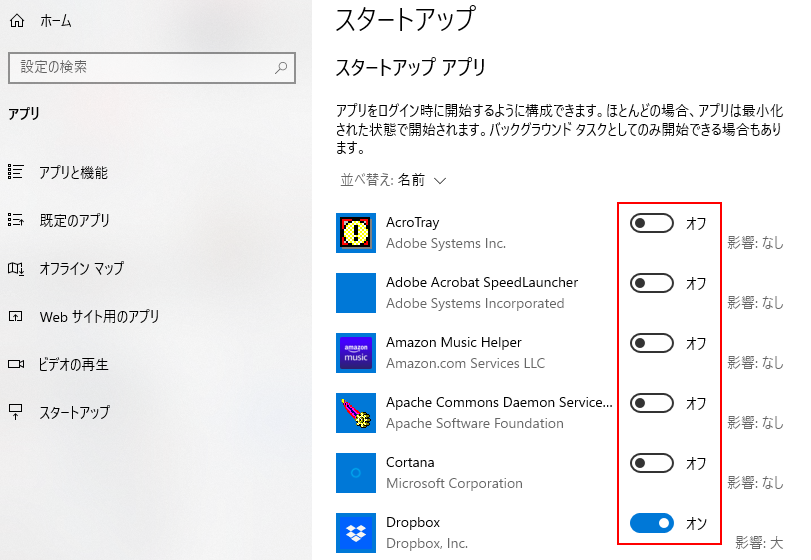The image size is (811, 560).
Task: Click the Dropbox app icon
Action: pyautogui.click(x=356, y=532)
